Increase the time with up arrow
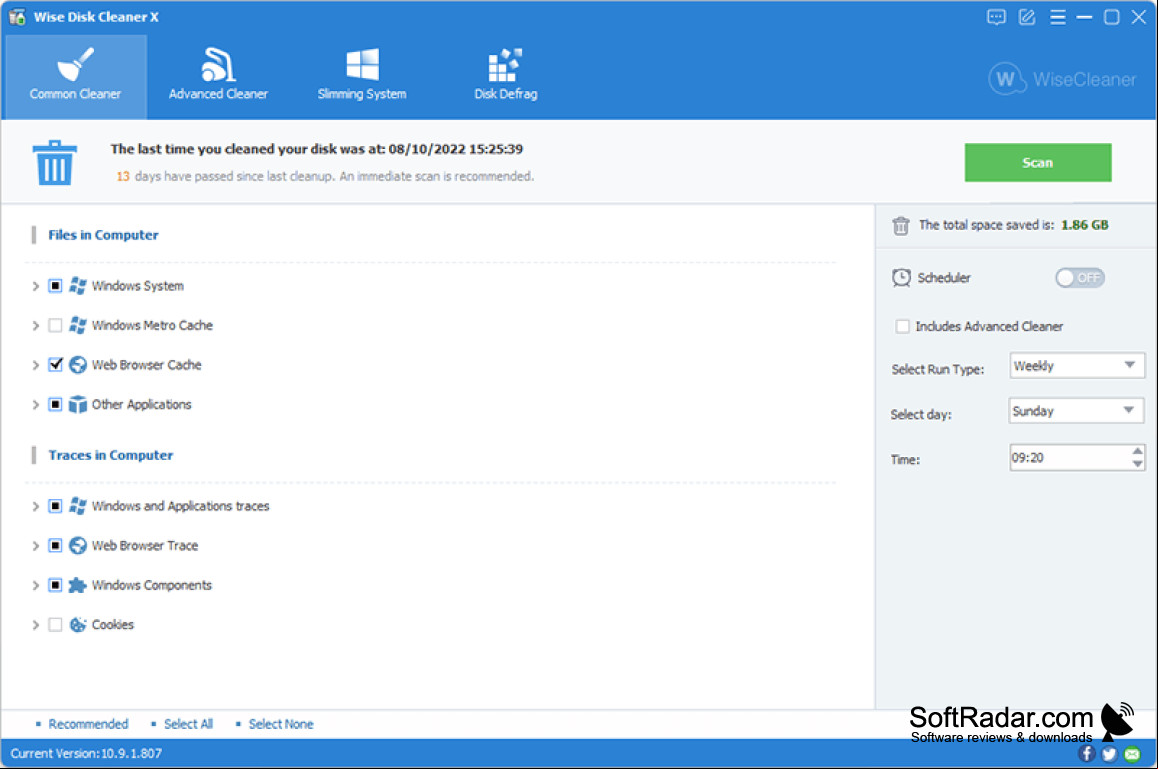 [1137, 451]
